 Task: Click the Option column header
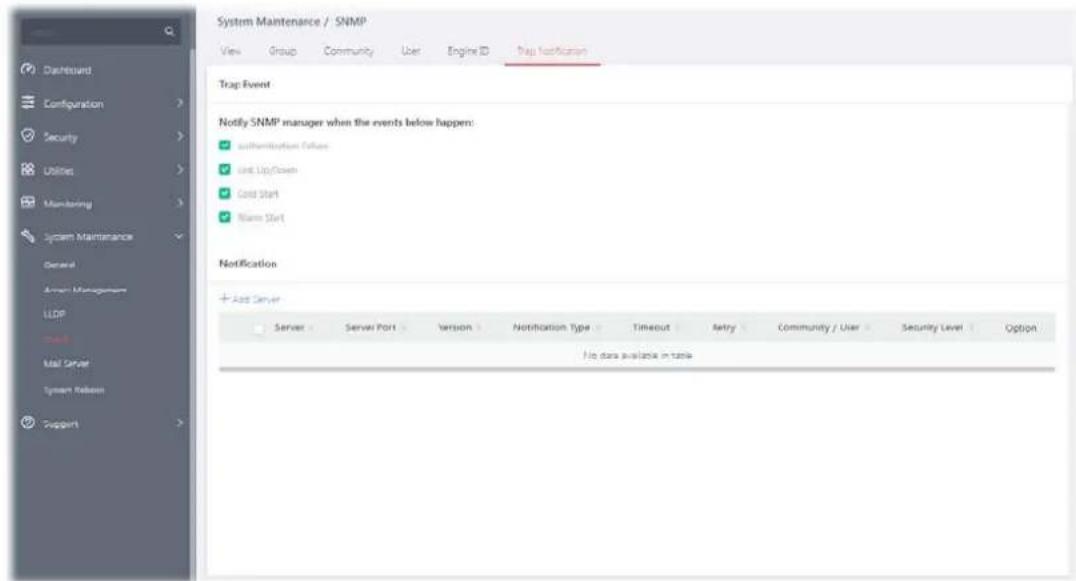click(1020, 328)
